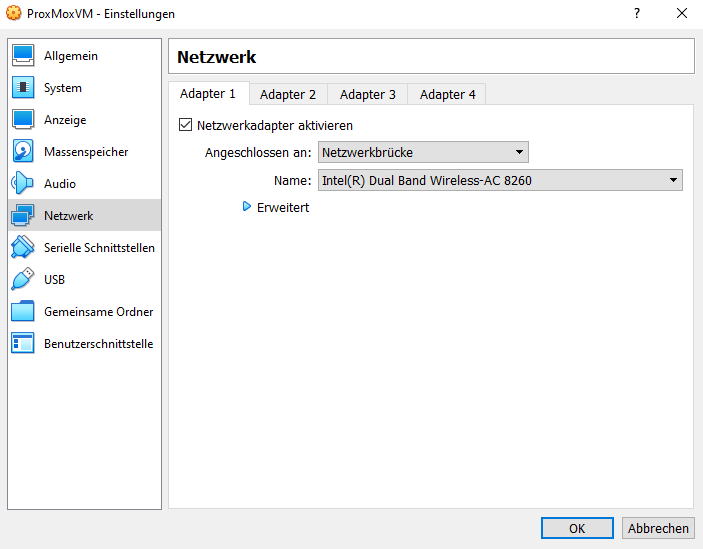
Task: Click the OK button
Action: pyautogui.click(x=577, y=528)
